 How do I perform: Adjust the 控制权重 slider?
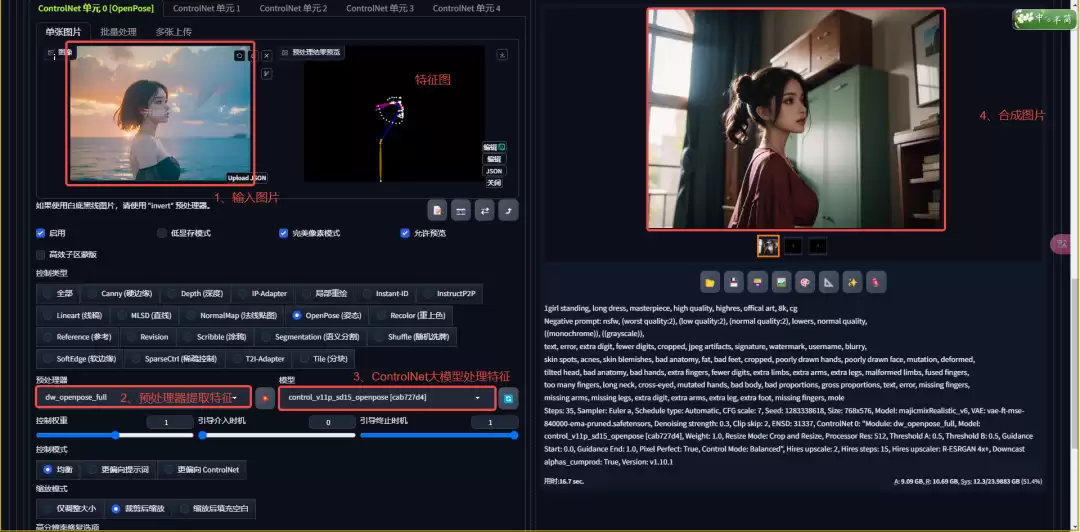(x=114, y=435)
